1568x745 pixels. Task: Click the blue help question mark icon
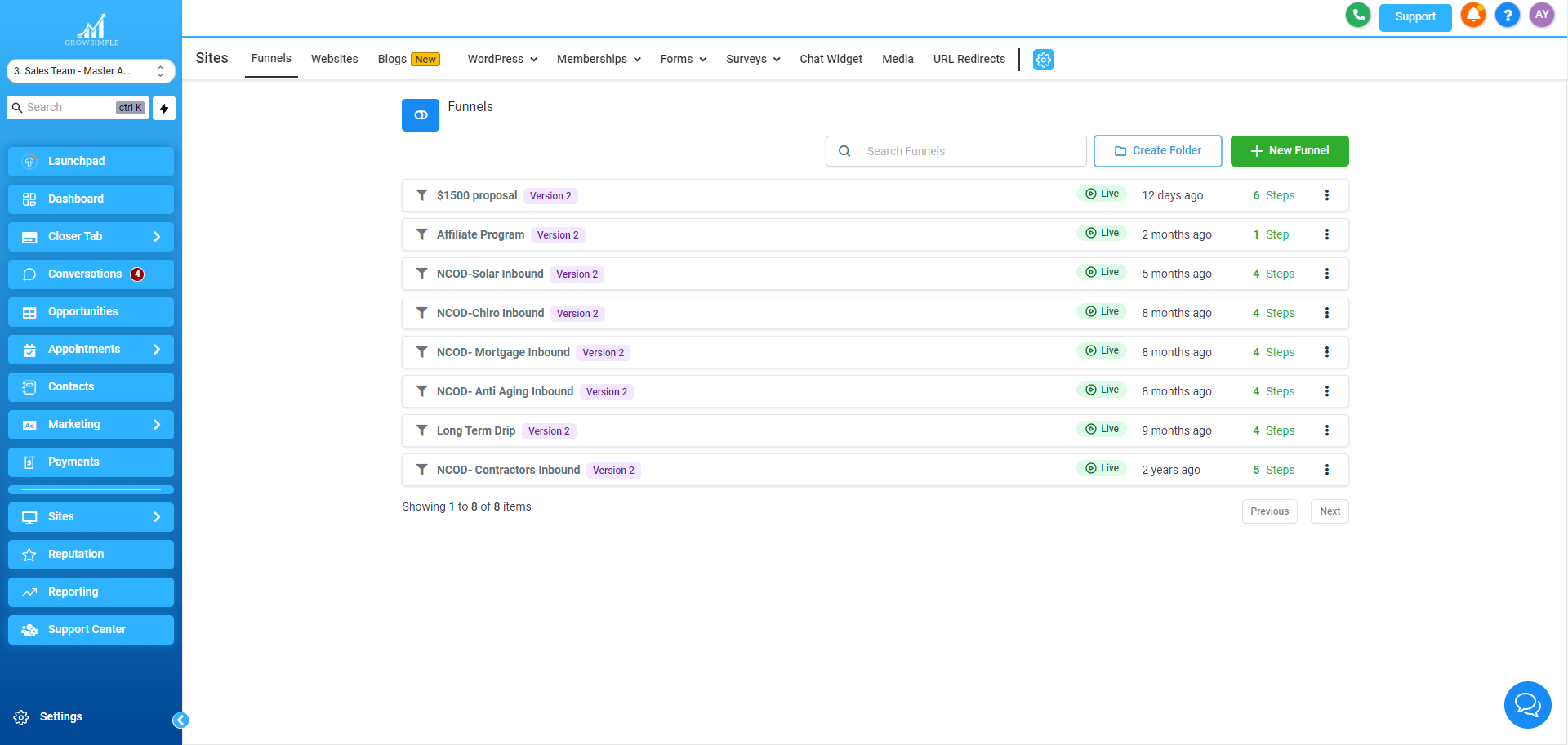tap(1507, 16)
